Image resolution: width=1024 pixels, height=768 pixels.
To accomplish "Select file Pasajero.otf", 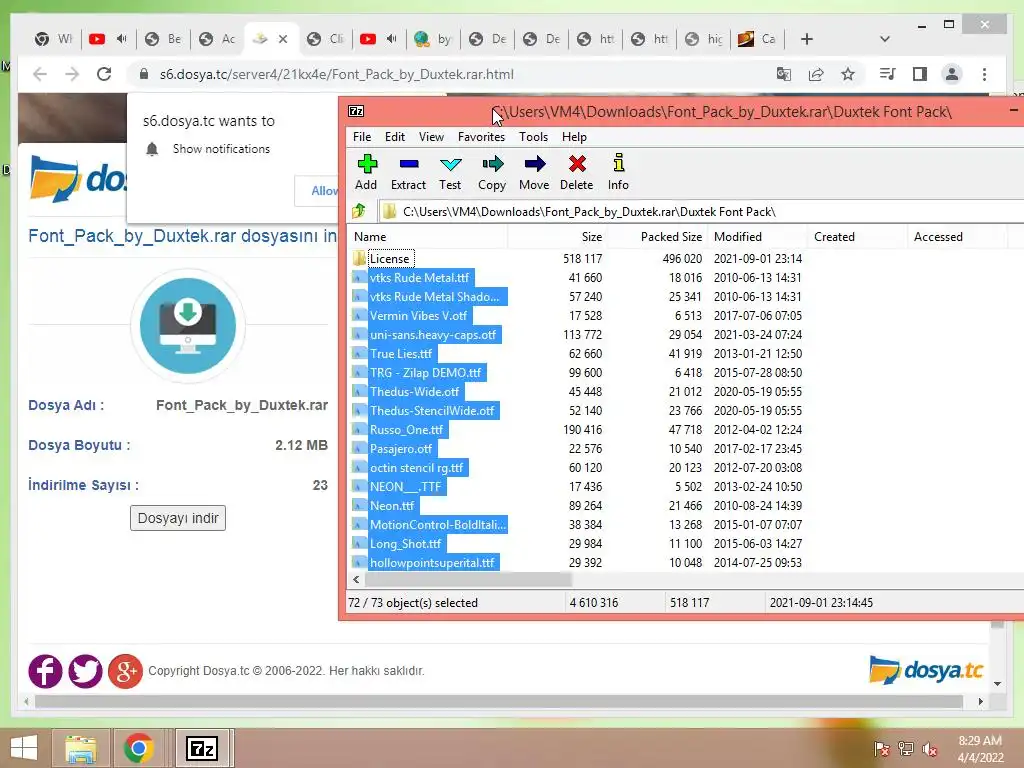I will tap(401, 449).
